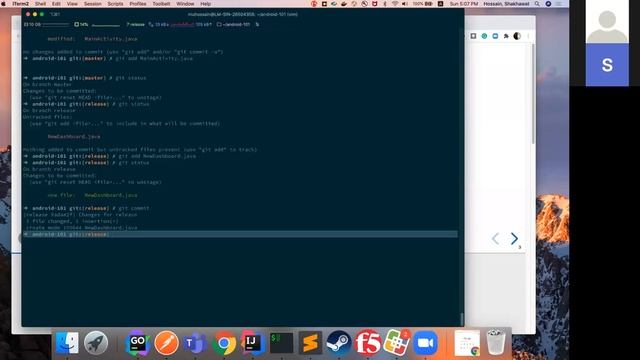Open Chrome extensions puzzle icon in browser window

tap(506, 36)
